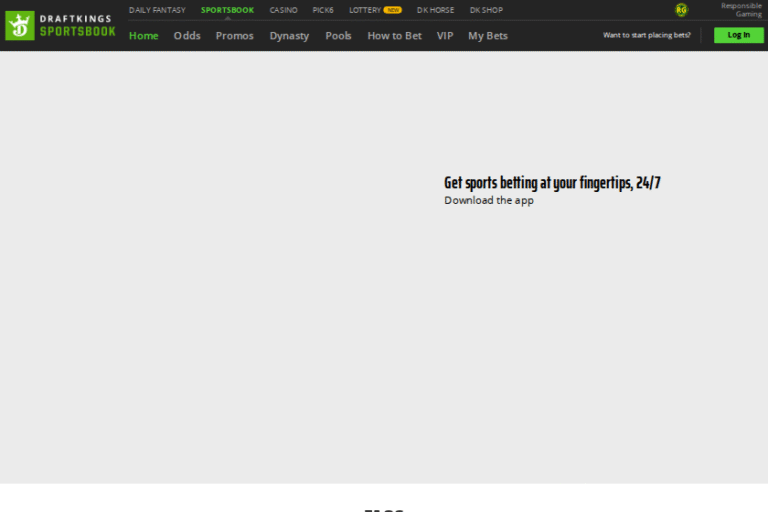
Task: Go to the Promos page
Action: tap(235, 36)
